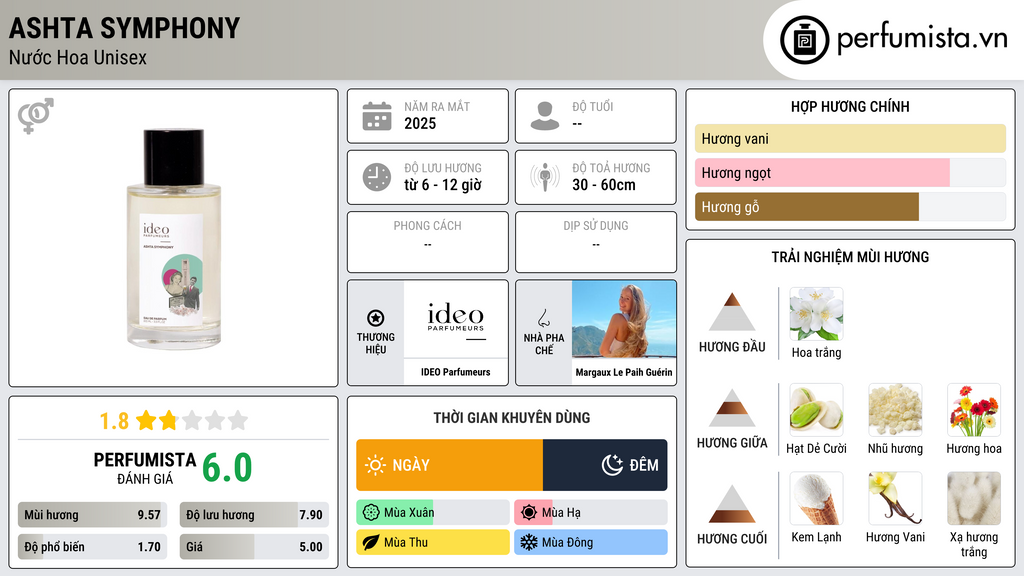The image size is (1024, 576).
Task: Click the từ 6 - 12 giờ value
Action: click(443, 185)
